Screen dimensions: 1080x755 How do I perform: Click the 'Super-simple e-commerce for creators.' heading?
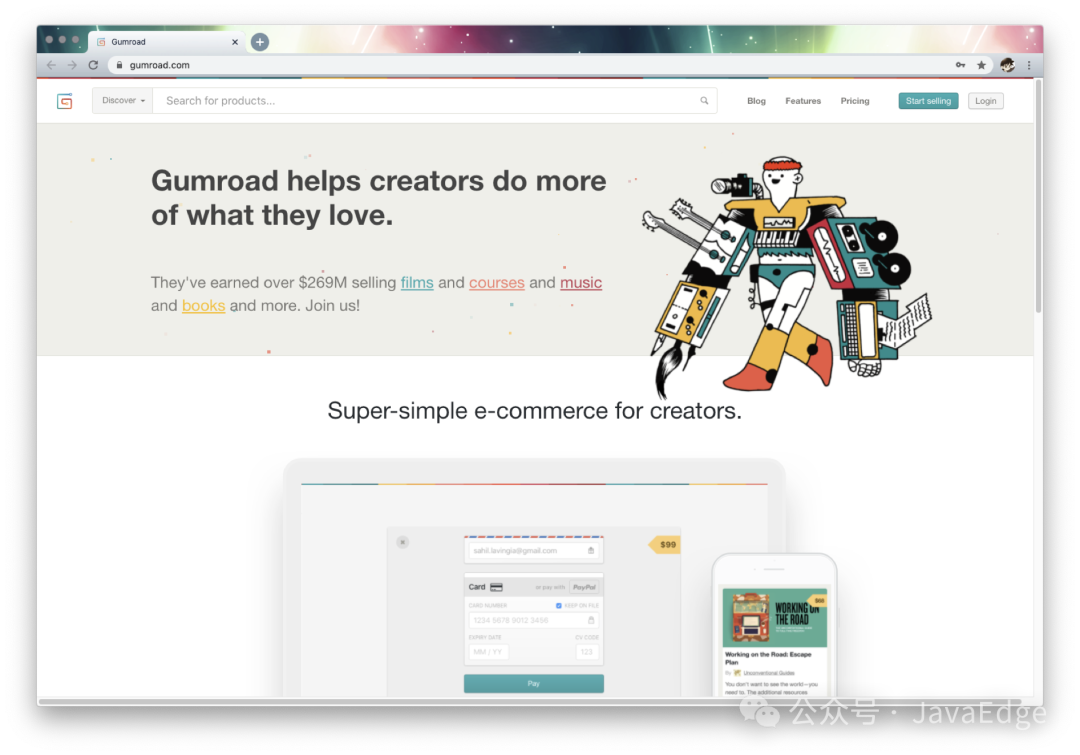[x=534, y=411]
